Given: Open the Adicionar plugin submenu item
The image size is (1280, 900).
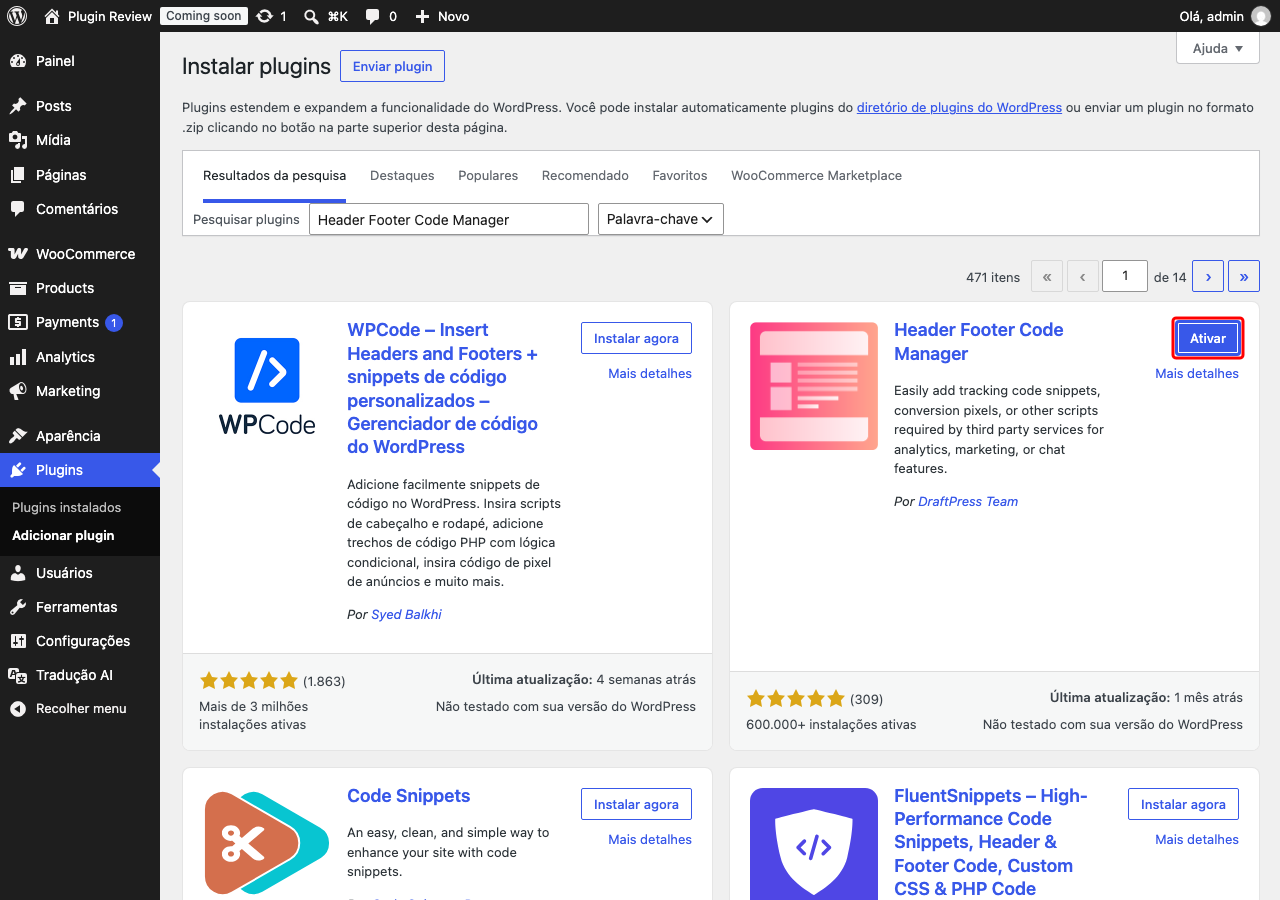Looking at the screenshot, I should click(63, 535).
